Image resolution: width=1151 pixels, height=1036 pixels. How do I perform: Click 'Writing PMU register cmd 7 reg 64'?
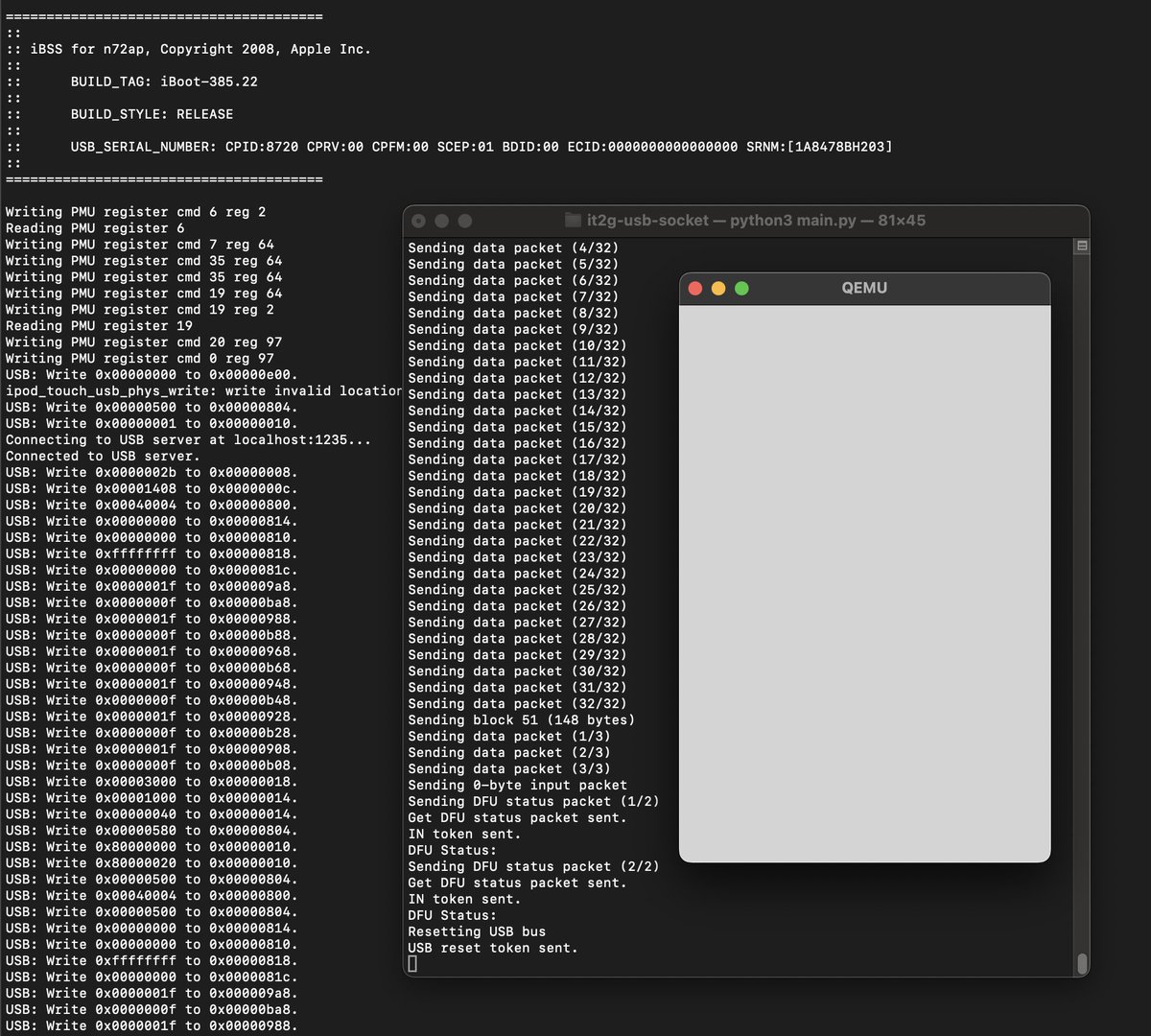tap(139, 245)
